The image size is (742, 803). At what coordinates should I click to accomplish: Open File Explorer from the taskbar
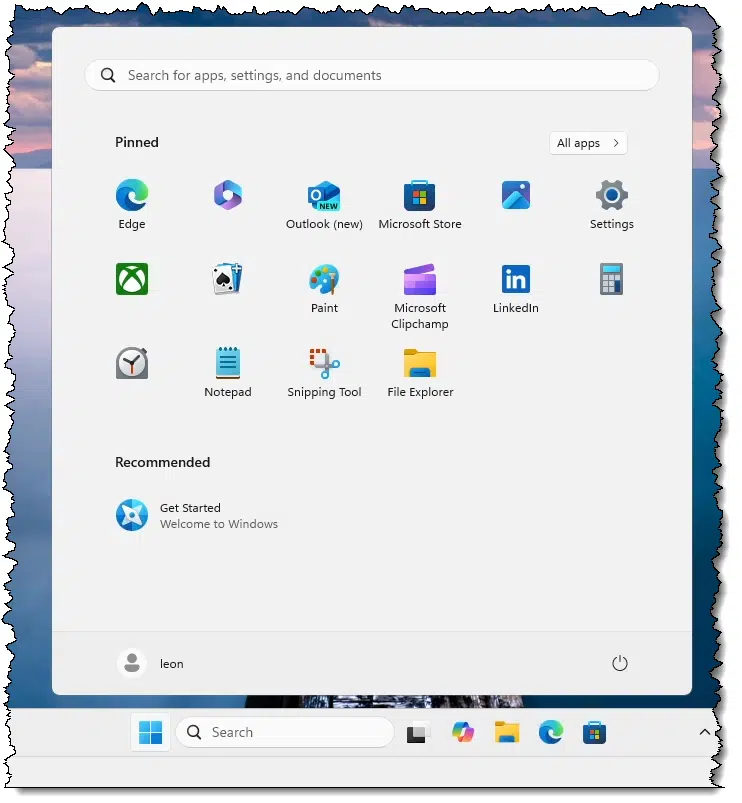pos(506,732)
